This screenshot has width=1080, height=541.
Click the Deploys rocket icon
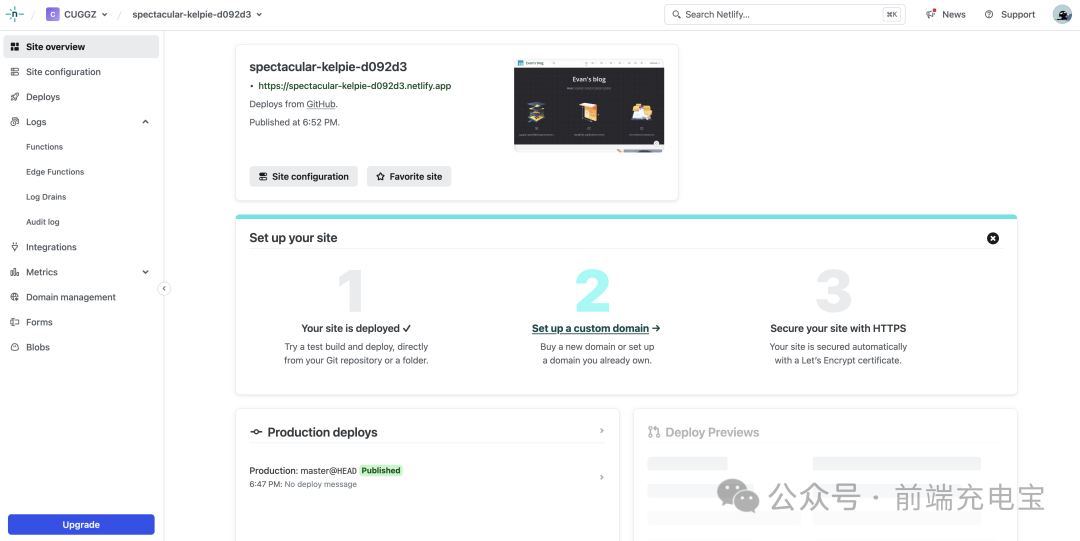tap(14, 97)
